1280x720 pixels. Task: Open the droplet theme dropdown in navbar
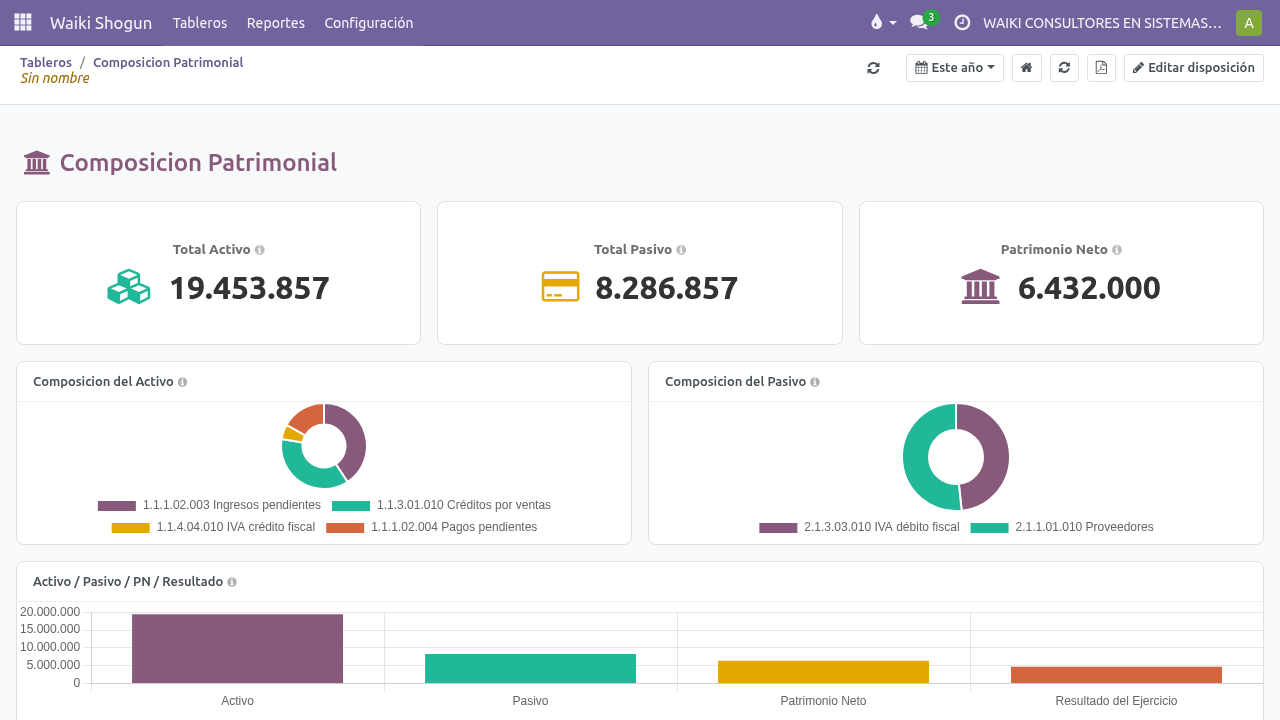883,22
